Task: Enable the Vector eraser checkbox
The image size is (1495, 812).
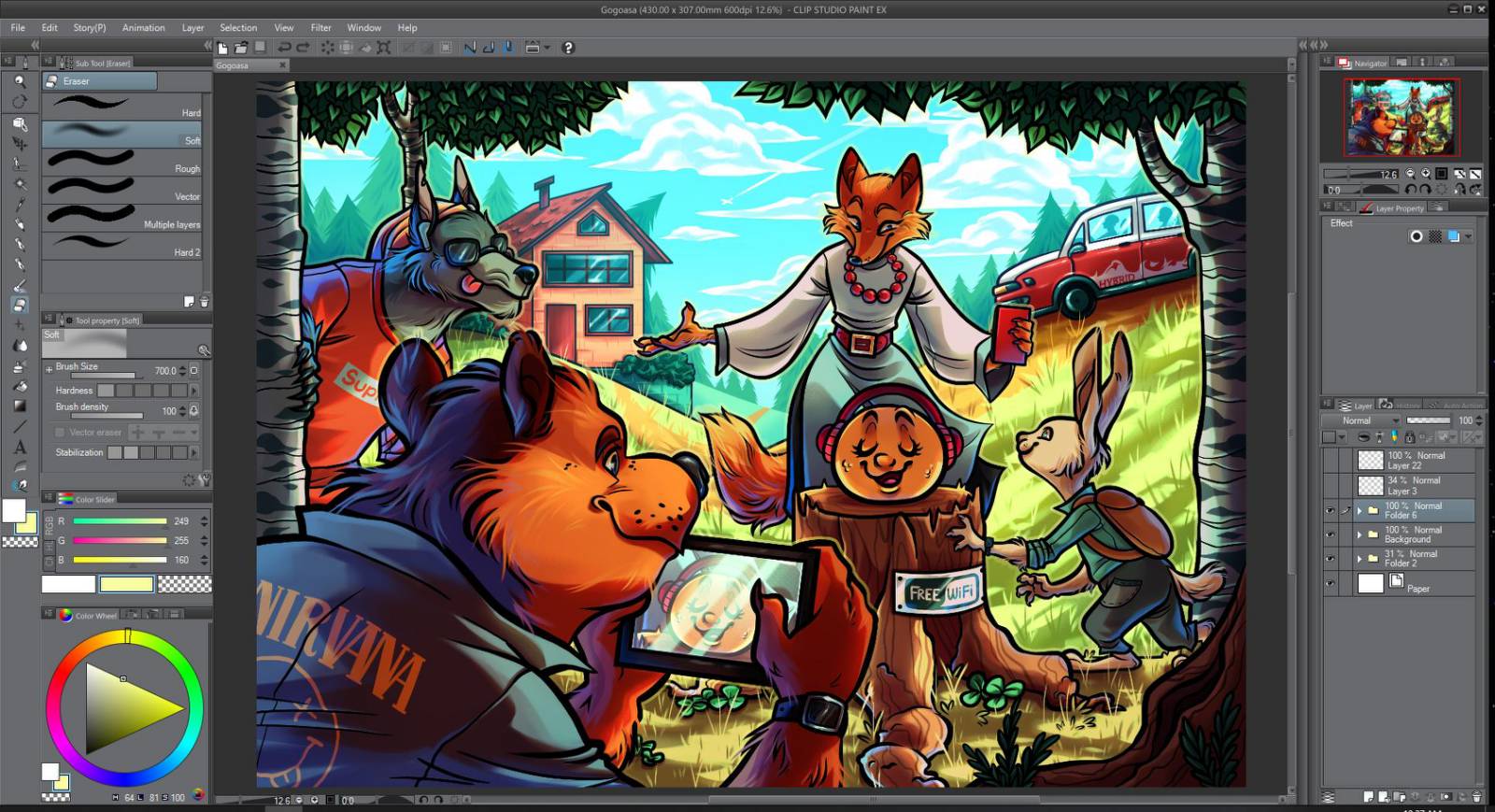Action: (x=60, y=433)
